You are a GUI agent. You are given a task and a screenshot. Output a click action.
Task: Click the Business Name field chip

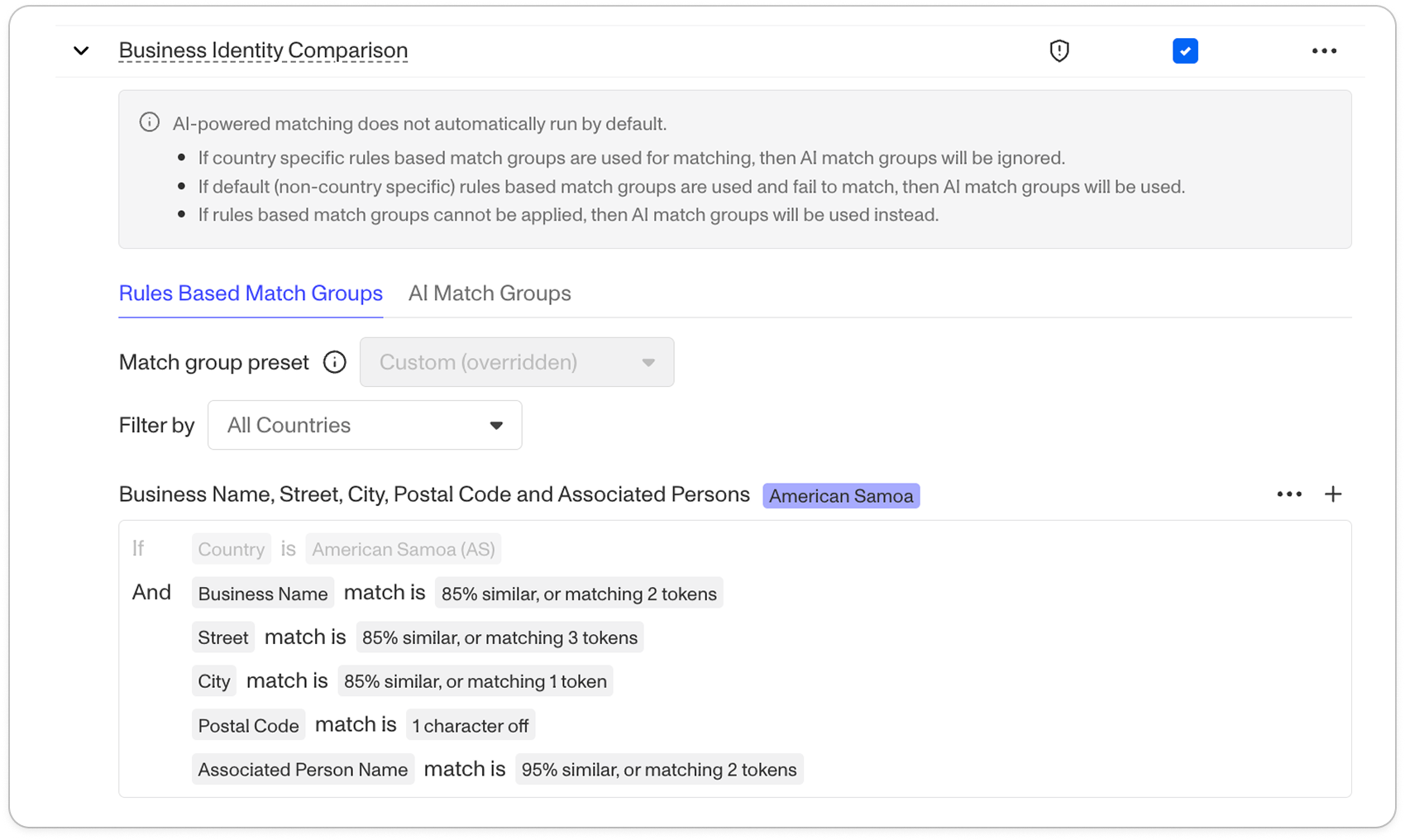point(263,594)
